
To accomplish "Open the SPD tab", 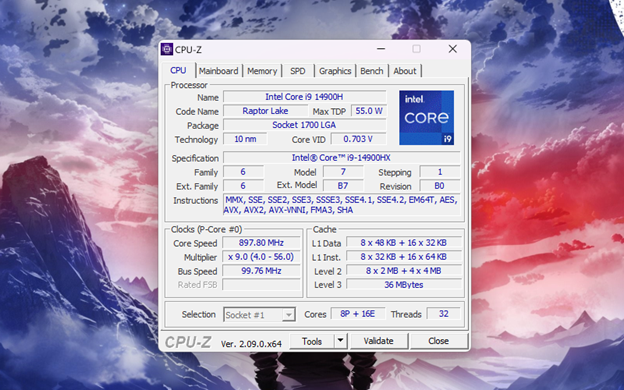I will 298,71.
